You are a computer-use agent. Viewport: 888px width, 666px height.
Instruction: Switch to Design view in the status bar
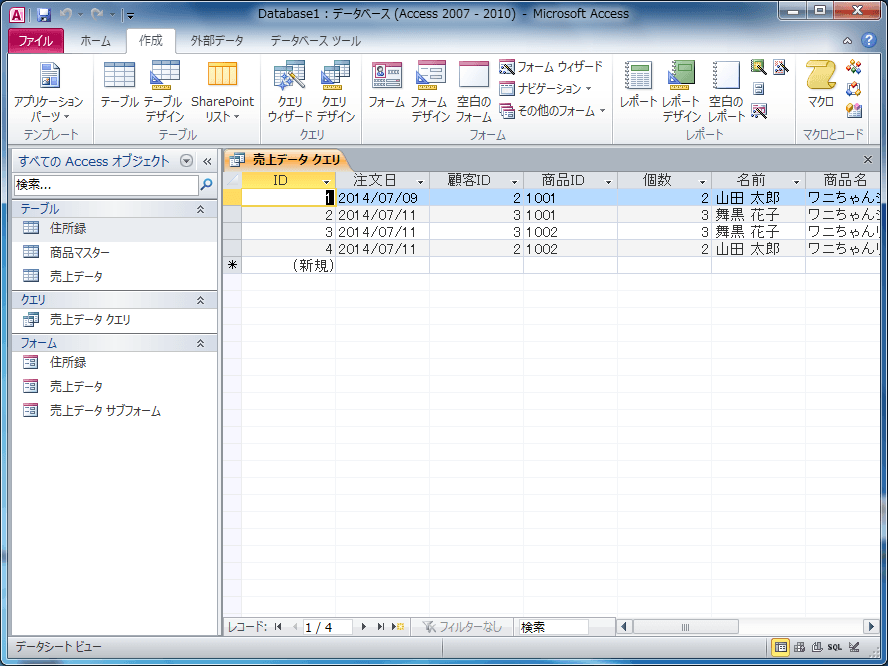(x=854, y=647)
